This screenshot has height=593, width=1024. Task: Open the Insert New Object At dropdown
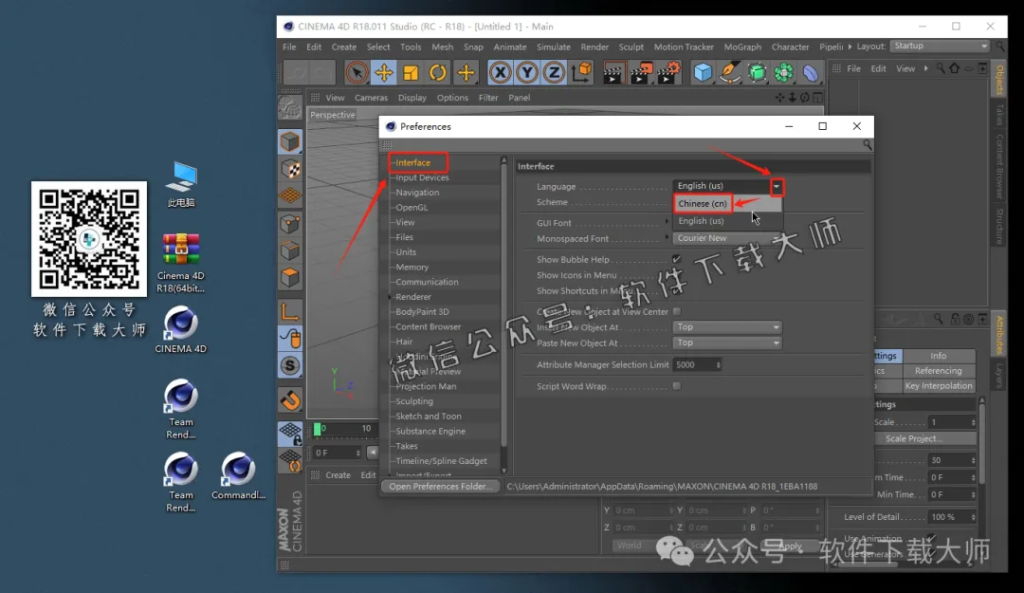(727, 327)
